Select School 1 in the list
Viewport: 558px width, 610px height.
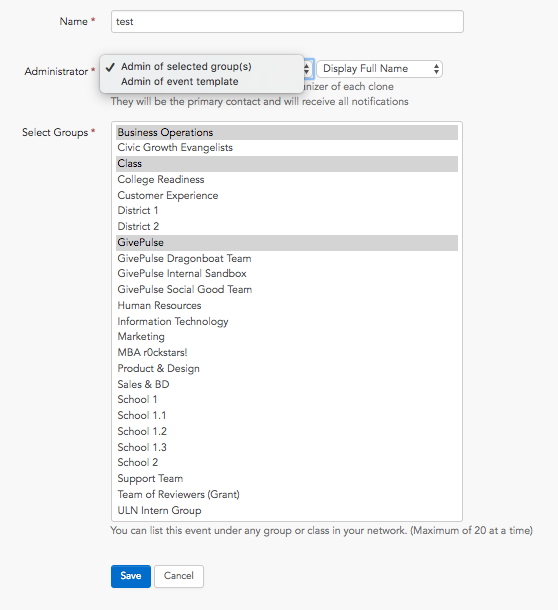(287, 400)
